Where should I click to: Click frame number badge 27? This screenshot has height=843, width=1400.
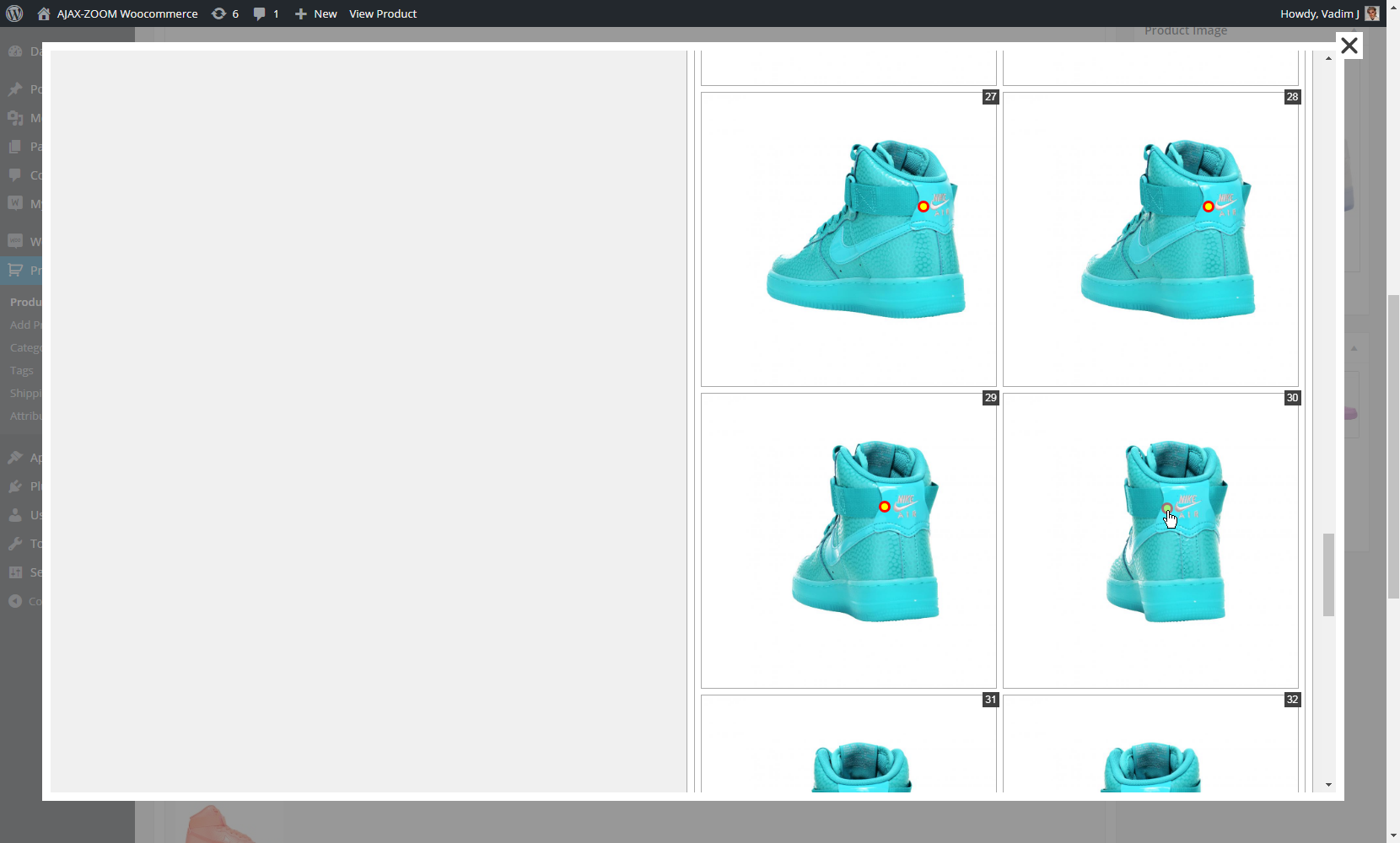pyautogui.click(x=991, y=97)
